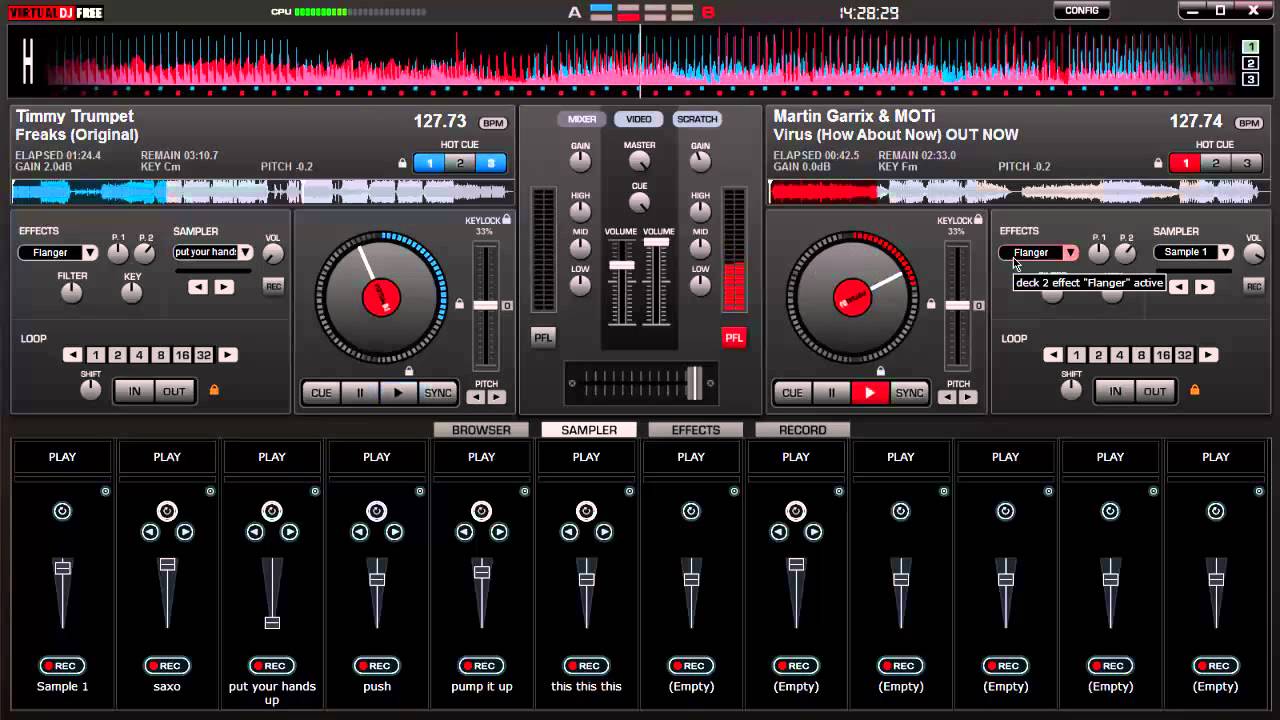Record into 'this this this' sample slot
This screenshot has height=720, width=1280.
point(587,666)
